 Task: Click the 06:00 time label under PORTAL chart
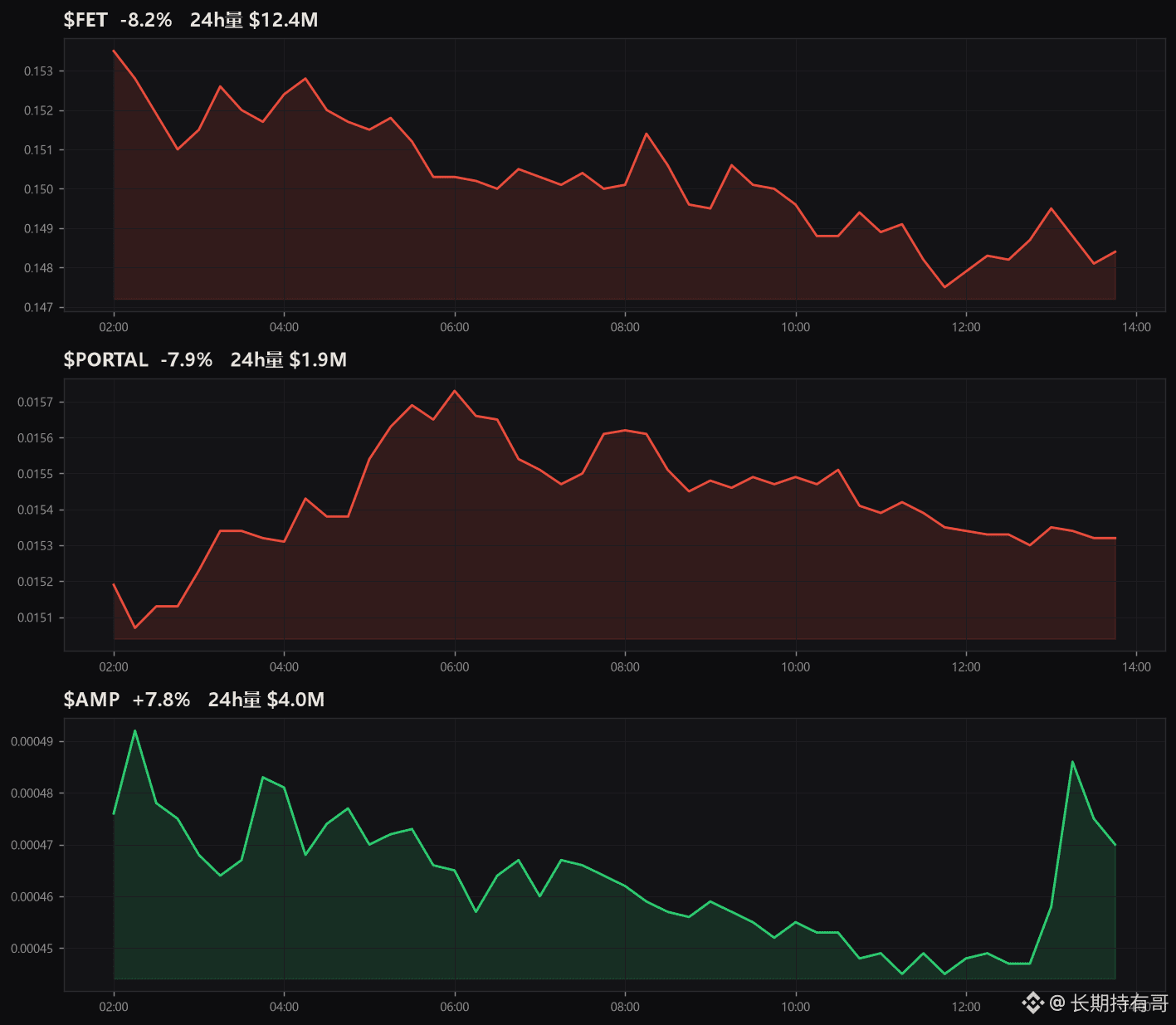tap(455, 667)
